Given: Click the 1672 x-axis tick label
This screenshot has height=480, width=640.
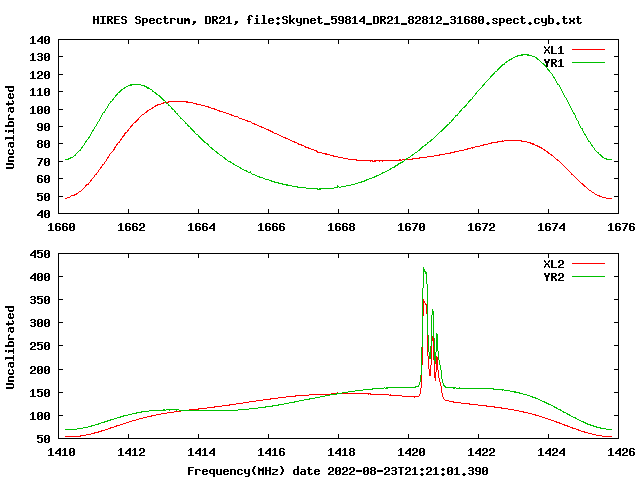Looking at the screenshot, I should 481,227.
